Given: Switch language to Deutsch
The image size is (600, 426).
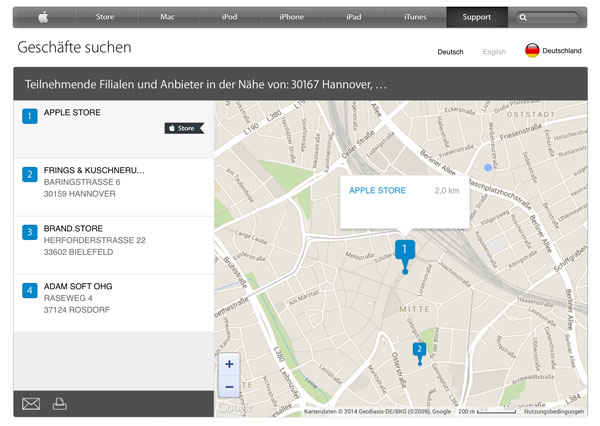Looking at the screenshot, I should point(450,52).
